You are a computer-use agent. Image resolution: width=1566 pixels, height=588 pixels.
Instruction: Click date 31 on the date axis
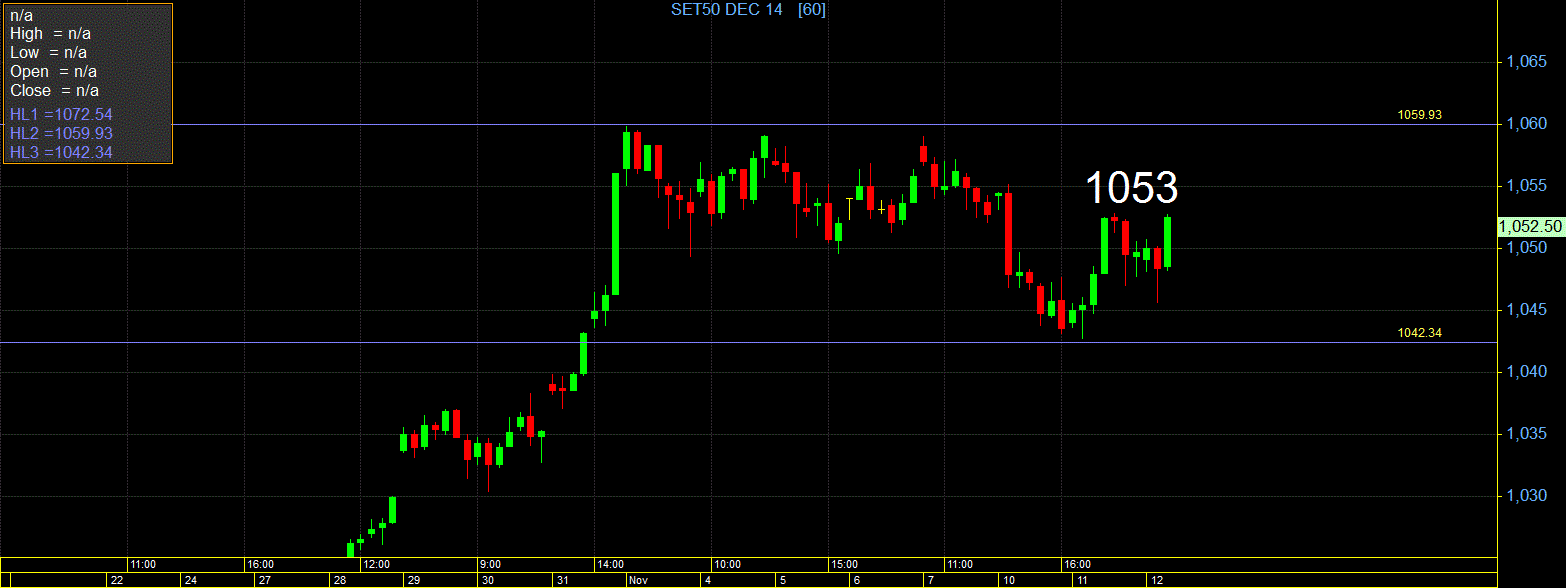click(x=561, y=580)
